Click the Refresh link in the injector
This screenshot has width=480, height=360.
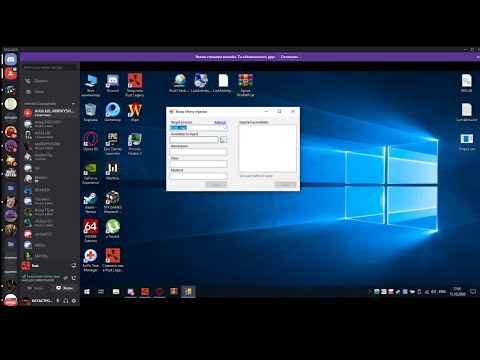click(x=220, y=122)
